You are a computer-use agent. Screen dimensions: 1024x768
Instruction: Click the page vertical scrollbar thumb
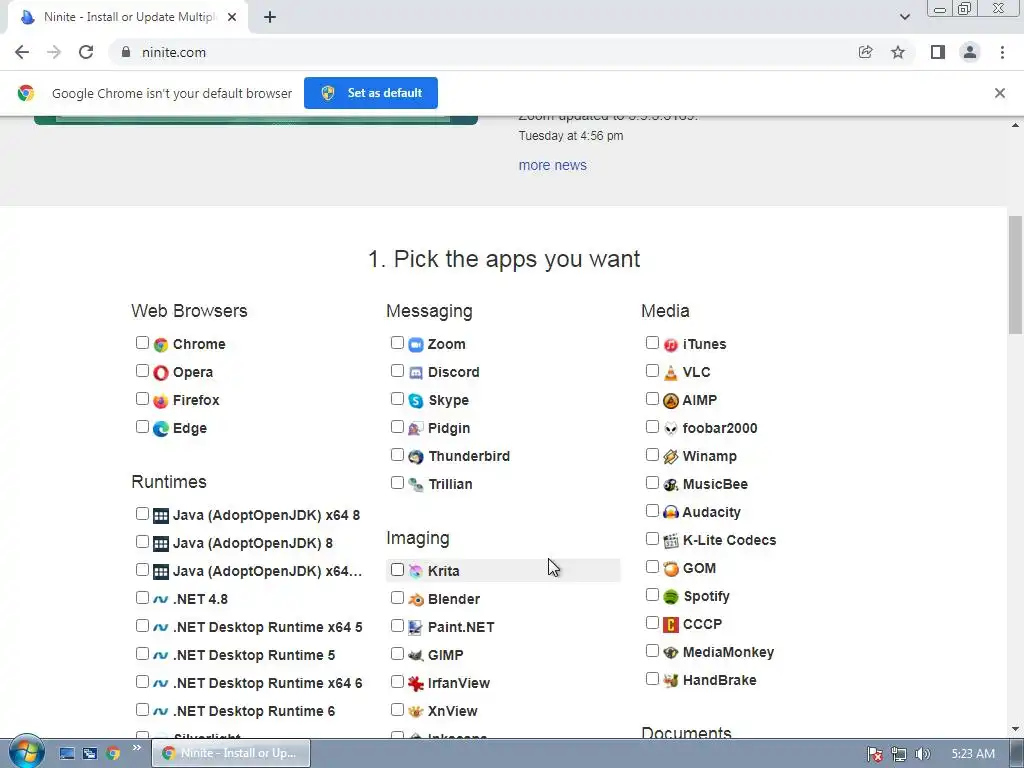(x=1015, y=274)
